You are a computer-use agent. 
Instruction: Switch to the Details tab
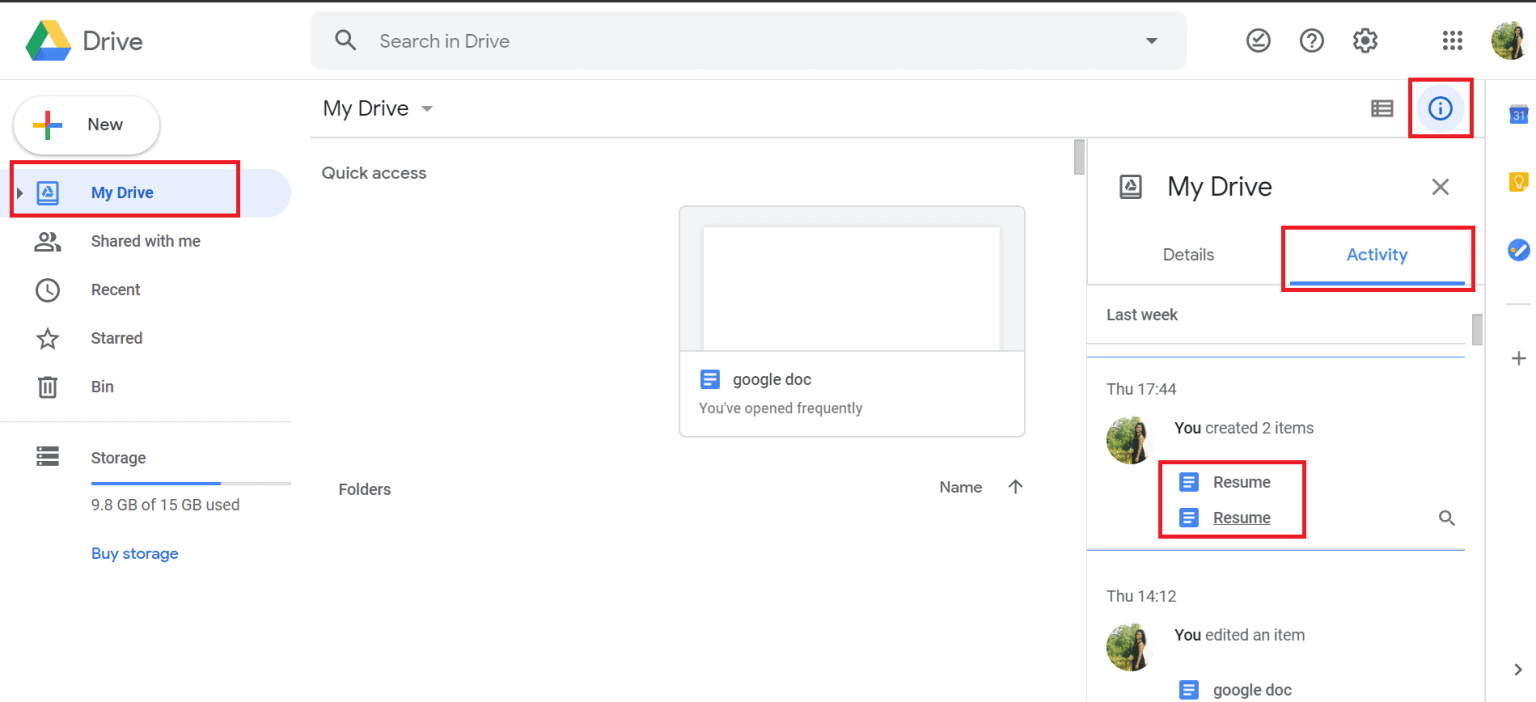[x=1188, y=255]
